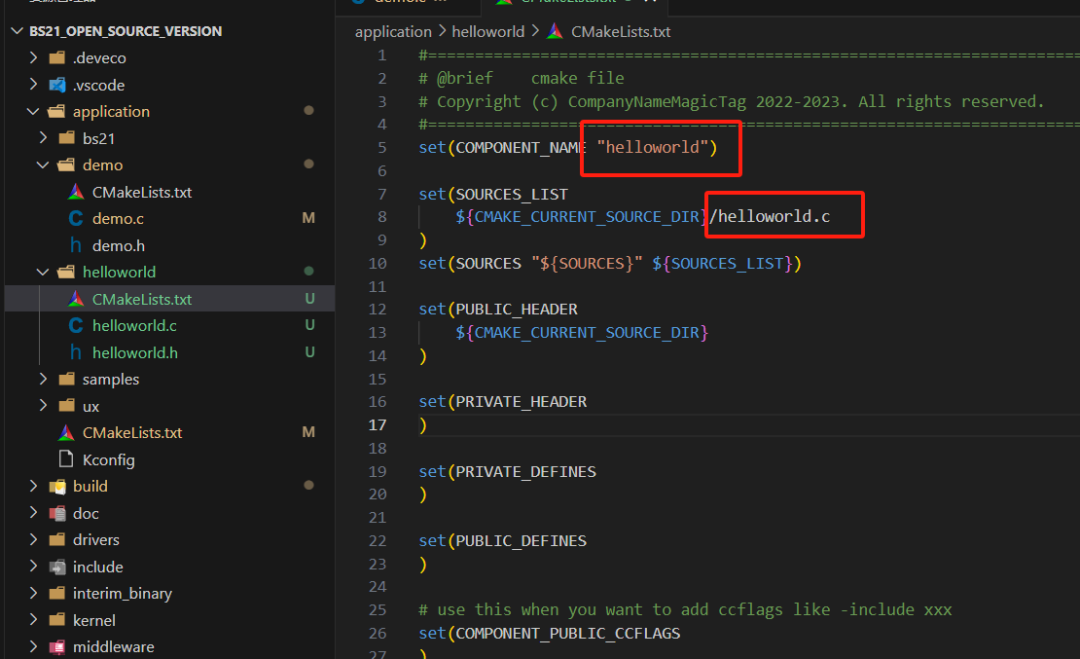Expand the middleware folder chevron
Screen dimensions: 1080x659
[33, 647]
